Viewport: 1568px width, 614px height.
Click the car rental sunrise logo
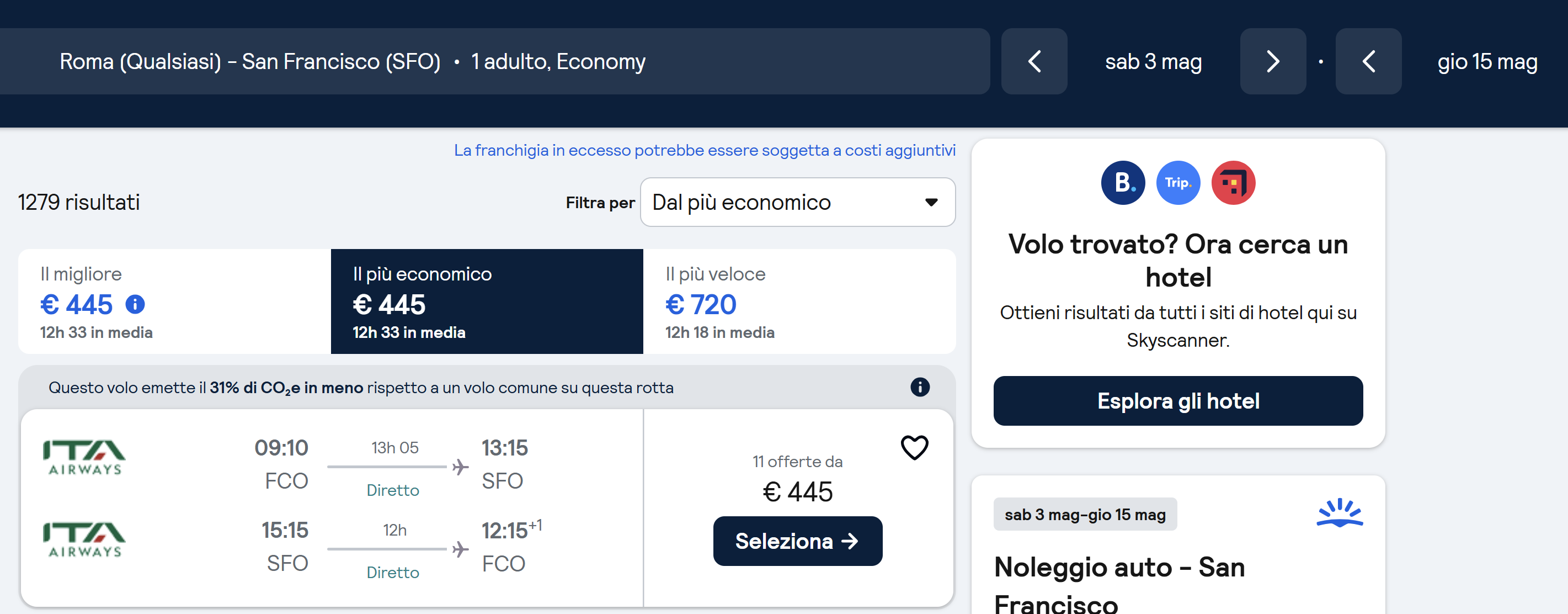1339,513
